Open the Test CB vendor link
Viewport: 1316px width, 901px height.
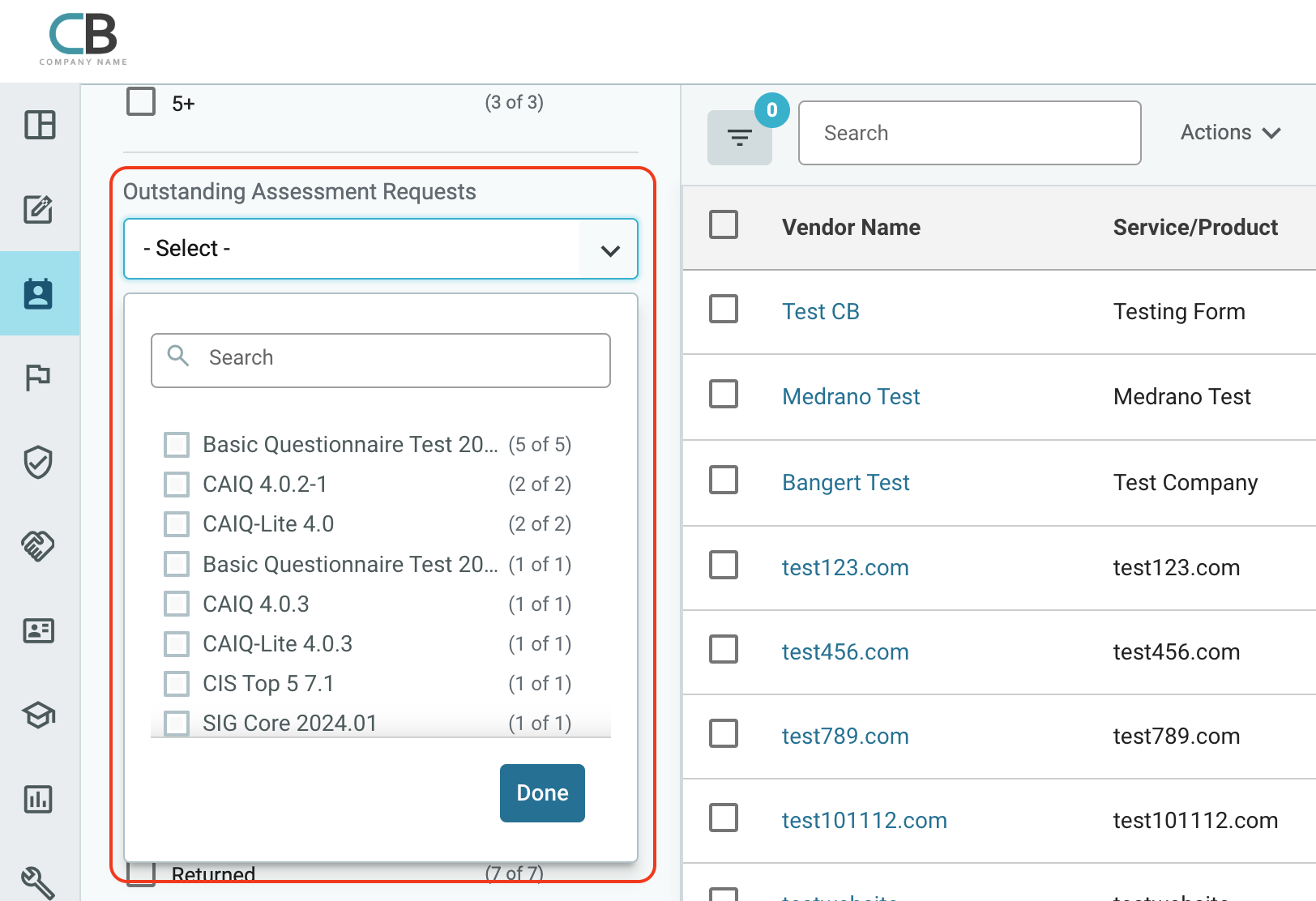coord(820,311)
